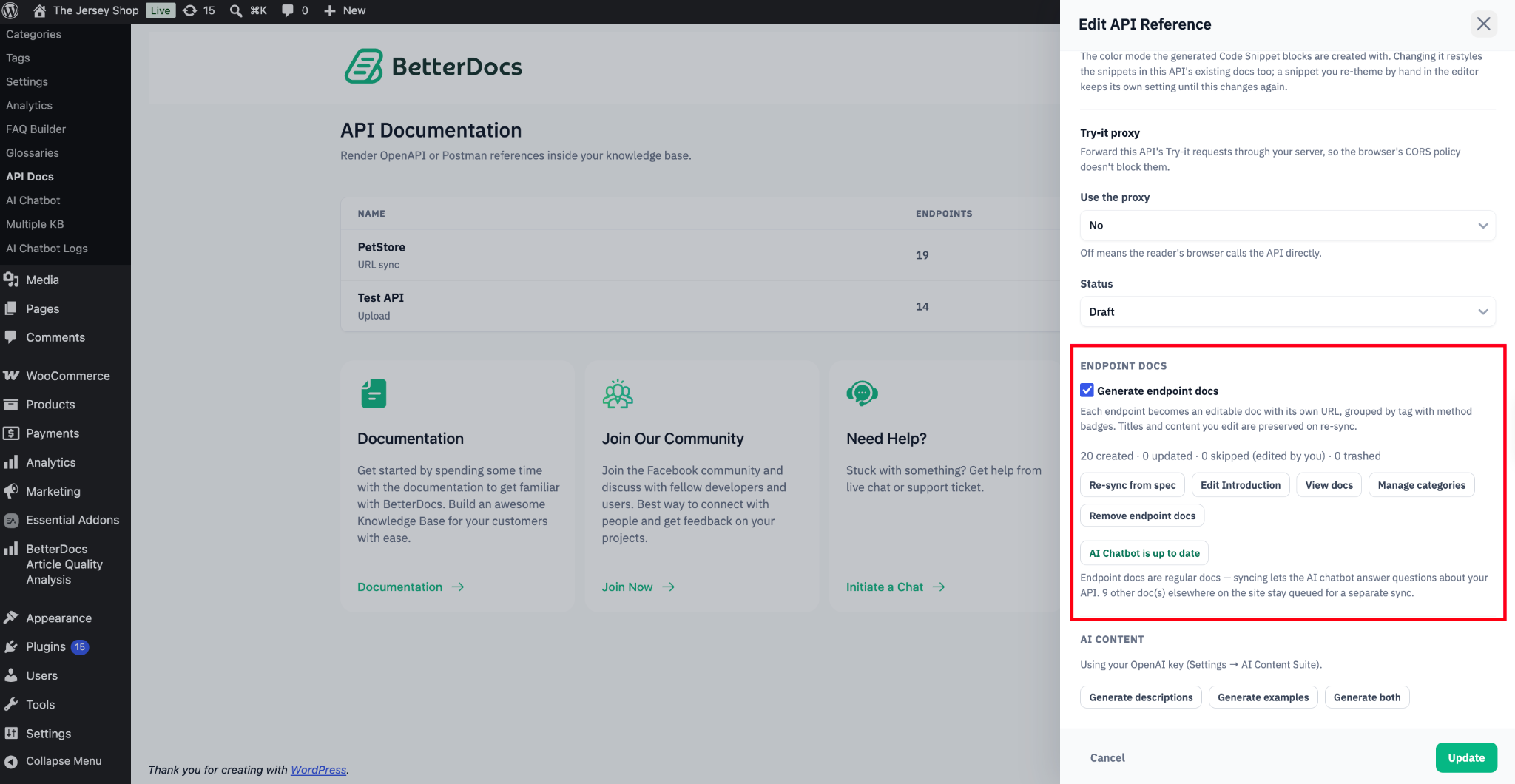This screenshot has width=1515, height=784.
Task: Open The Jersey Shop home icon
Action: 40,10
